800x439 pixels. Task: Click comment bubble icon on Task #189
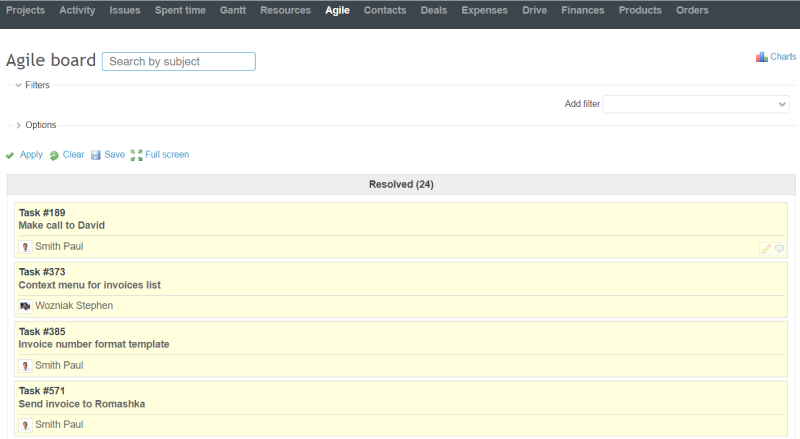779,248
